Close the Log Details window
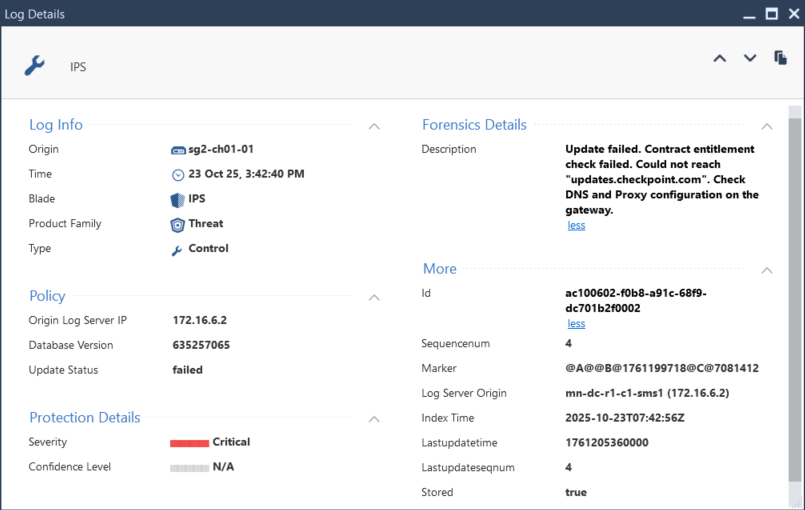Screen dimensions: 805x510 click(794, 13)
